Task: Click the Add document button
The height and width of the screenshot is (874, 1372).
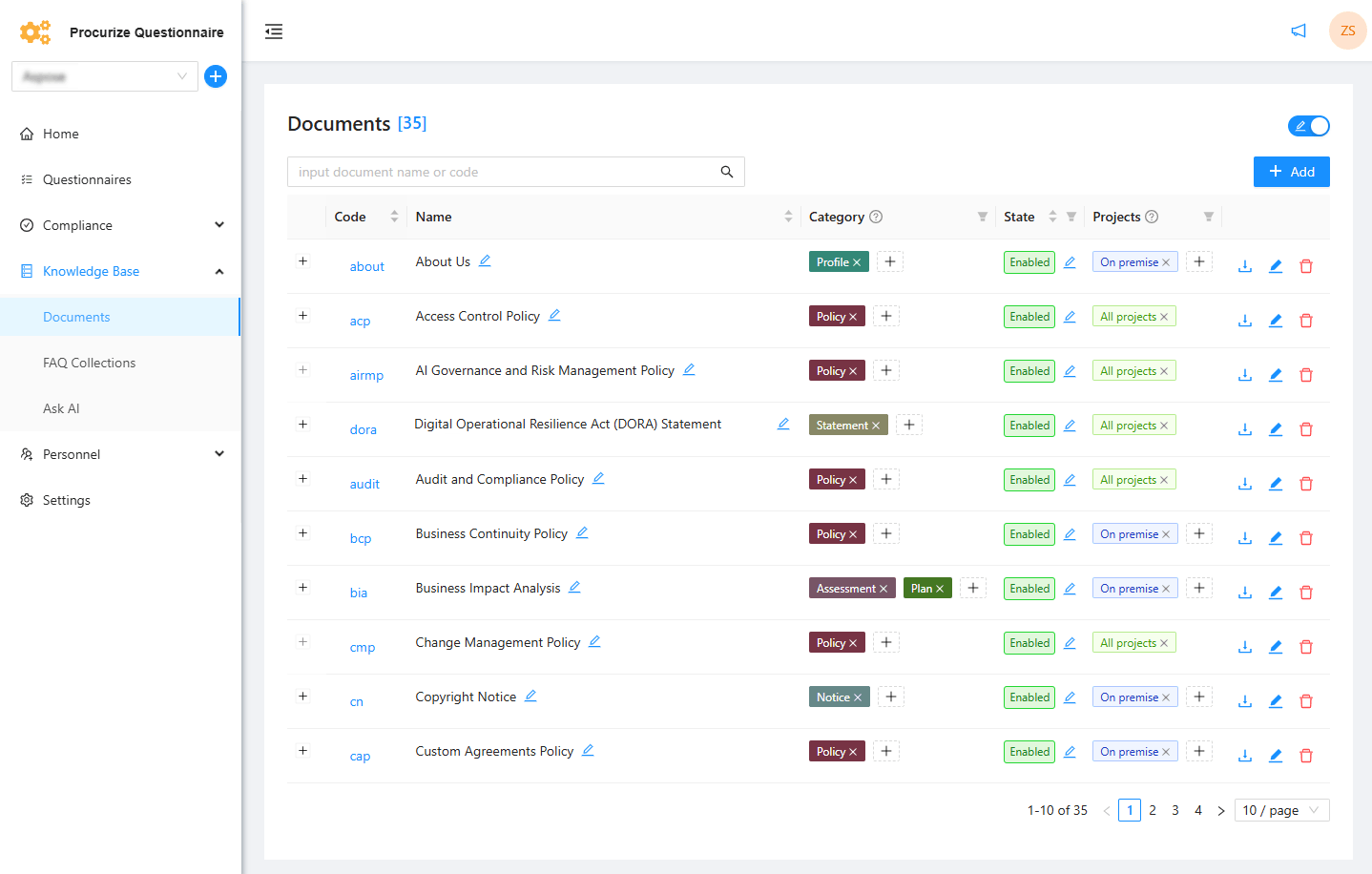Action: tap(1291, 172)
